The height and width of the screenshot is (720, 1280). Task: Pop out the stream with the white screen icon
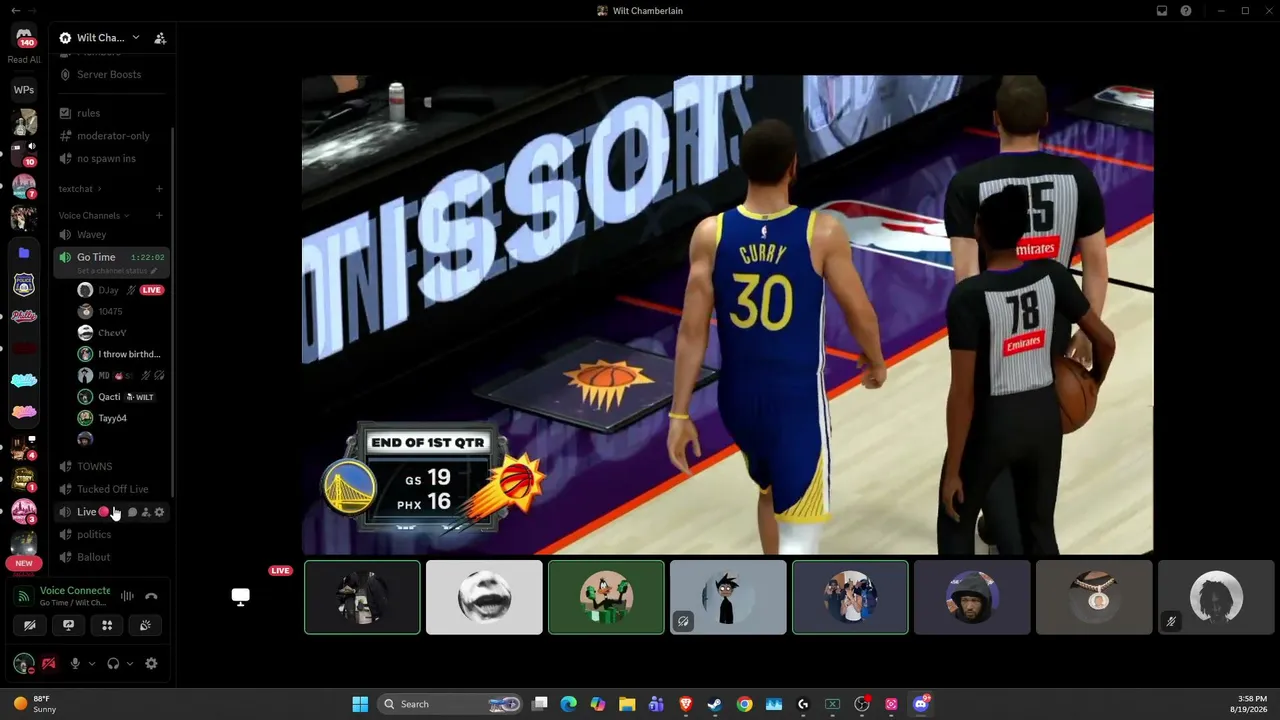pos(241,597)
